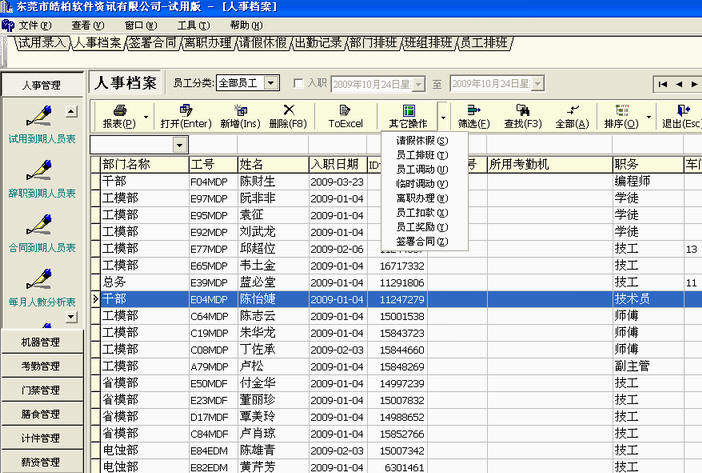702x473 pixels.
Task: Open the 筛选(F) filter tool
Action: 474,116
